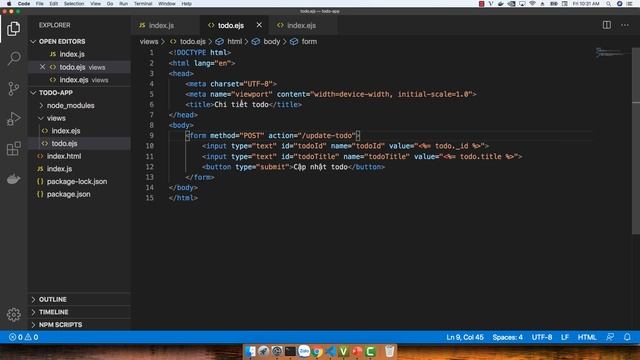The image size is (640, 360).
Task: Open the Trash in the Dock
Action: click(x=390, y=351)
